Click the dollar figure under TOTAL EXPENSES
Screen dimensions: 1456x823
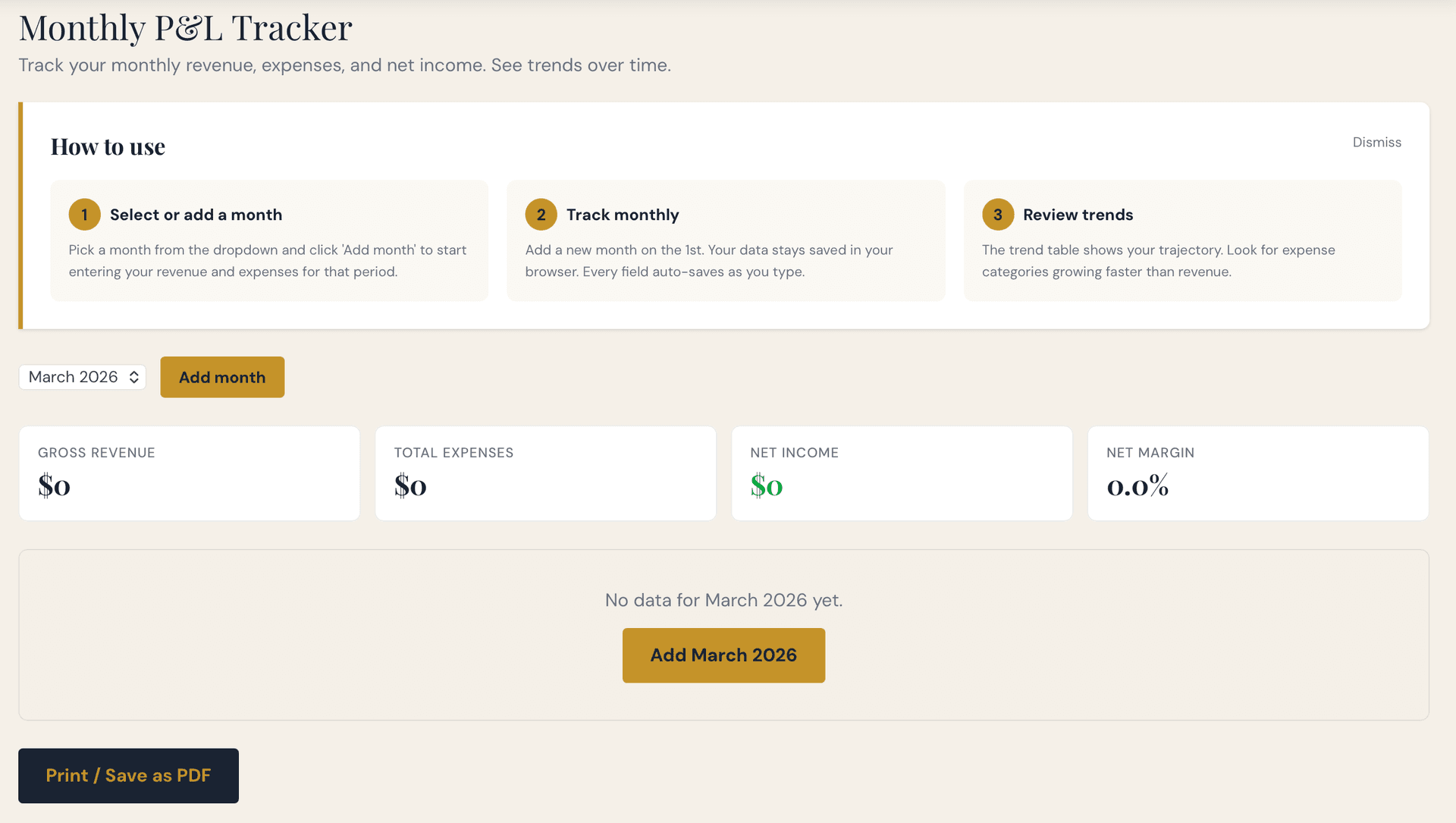pos(410,485)
